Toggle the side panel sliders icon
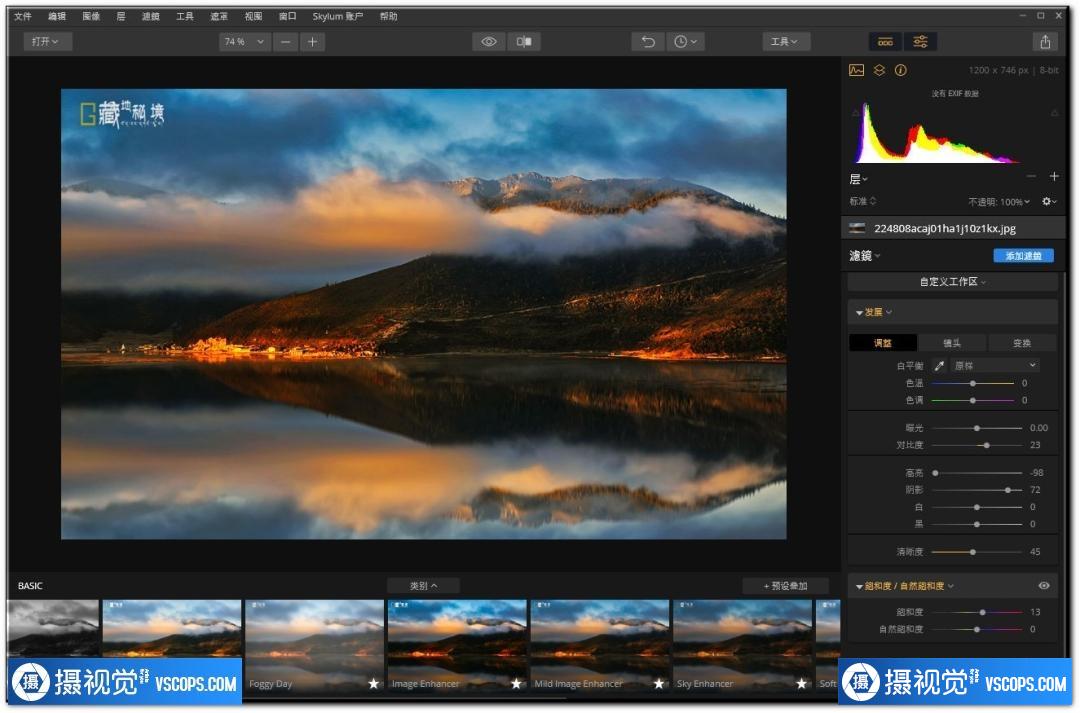Viewport: 1080px width, 713px height. pos(920,42)
